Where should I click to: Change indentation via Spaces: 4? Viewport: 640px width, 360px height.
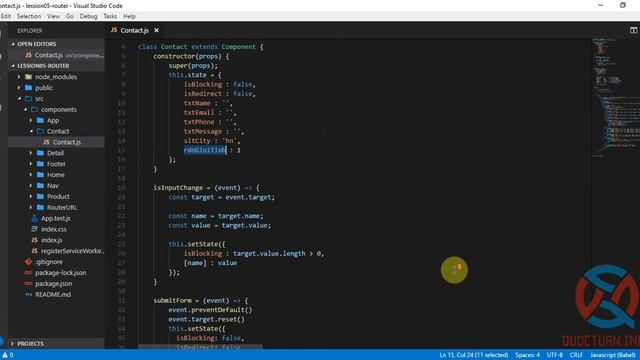[527, 355]
